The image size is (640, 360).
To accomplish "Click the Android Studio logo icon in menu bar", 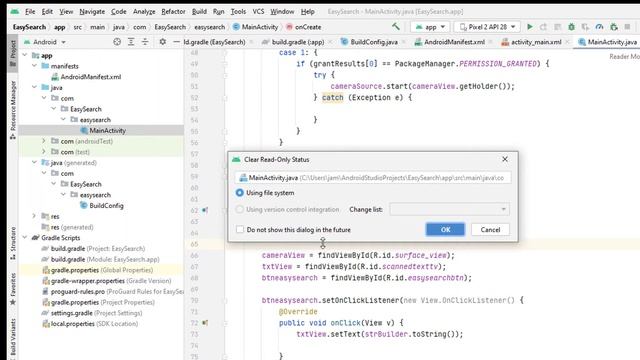I will click(x=15, y=11).
